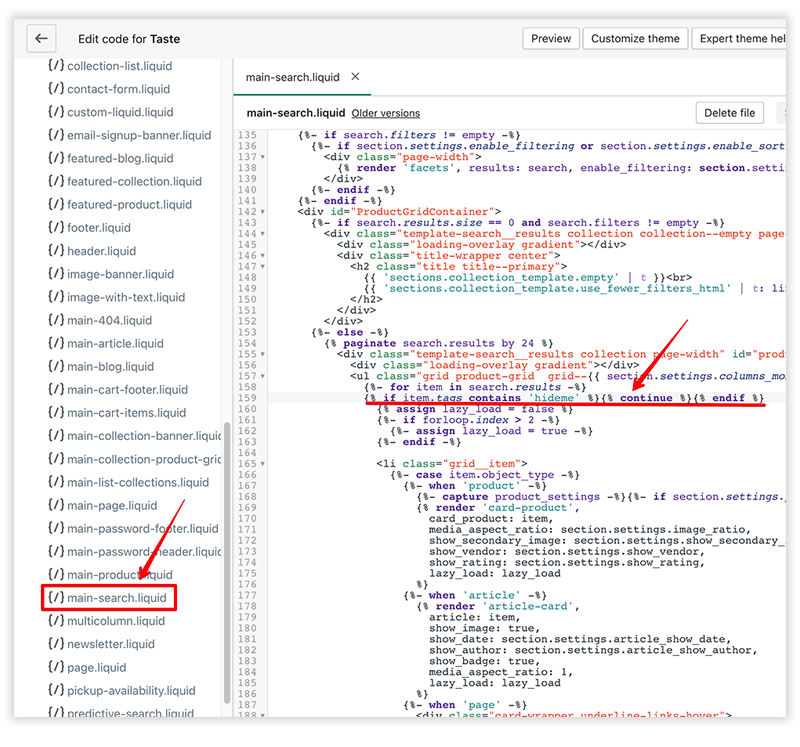The height and width of the screenshot is (747, 800).
Task: Open image-banner.liquid file
Action: coord(111,274)
